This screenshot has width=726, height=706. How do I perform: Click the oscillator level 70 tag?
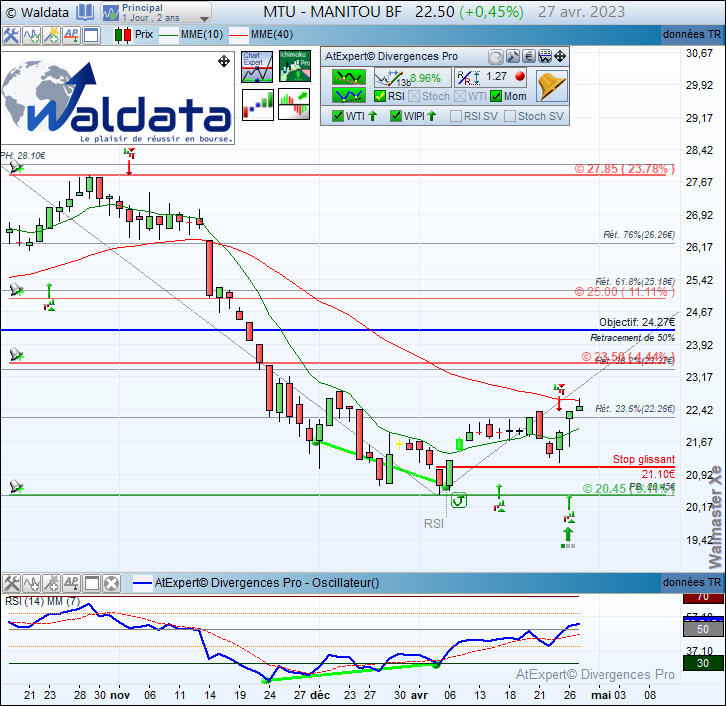coord(703,597)
